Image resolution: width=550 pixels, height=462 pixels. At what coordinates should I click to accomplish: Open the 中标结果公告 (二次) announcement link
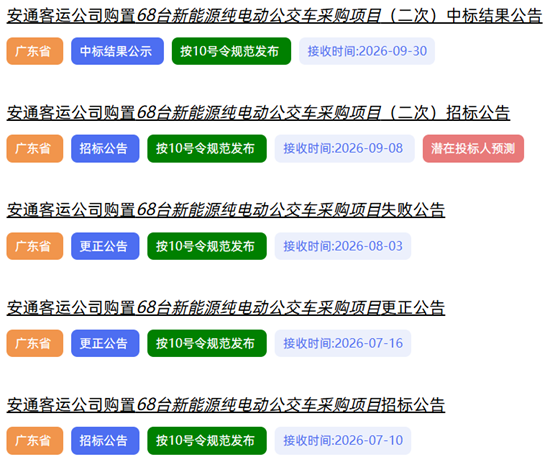pos(275,16)
